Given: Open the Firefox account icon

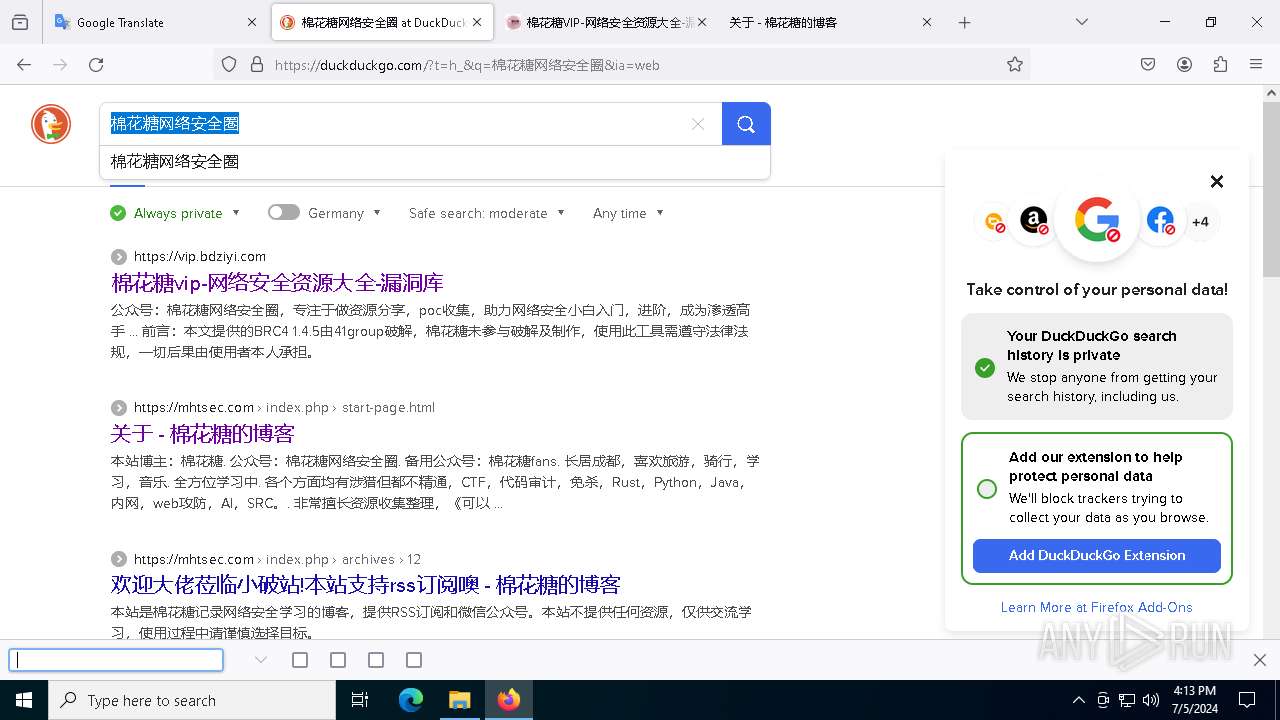Looking at the screenshot, I should pos(1184,64).
